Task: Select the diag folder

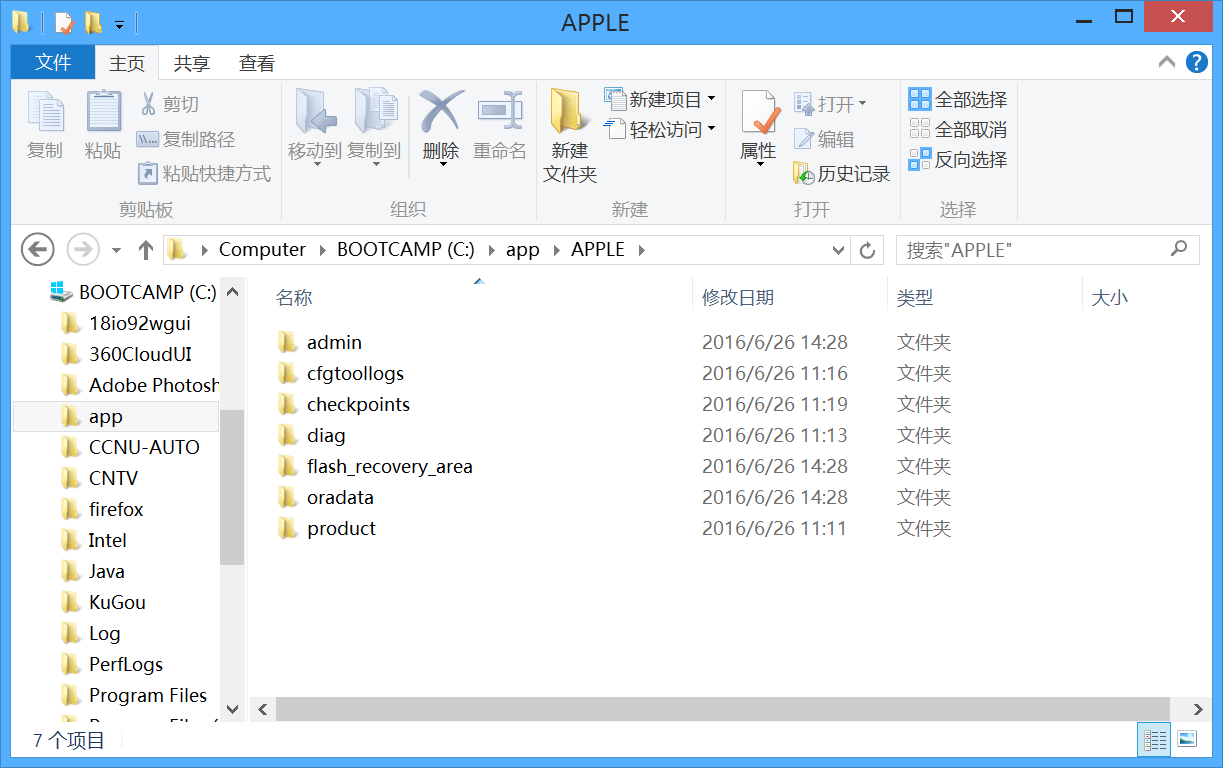Action: click(x=311, y=435)
